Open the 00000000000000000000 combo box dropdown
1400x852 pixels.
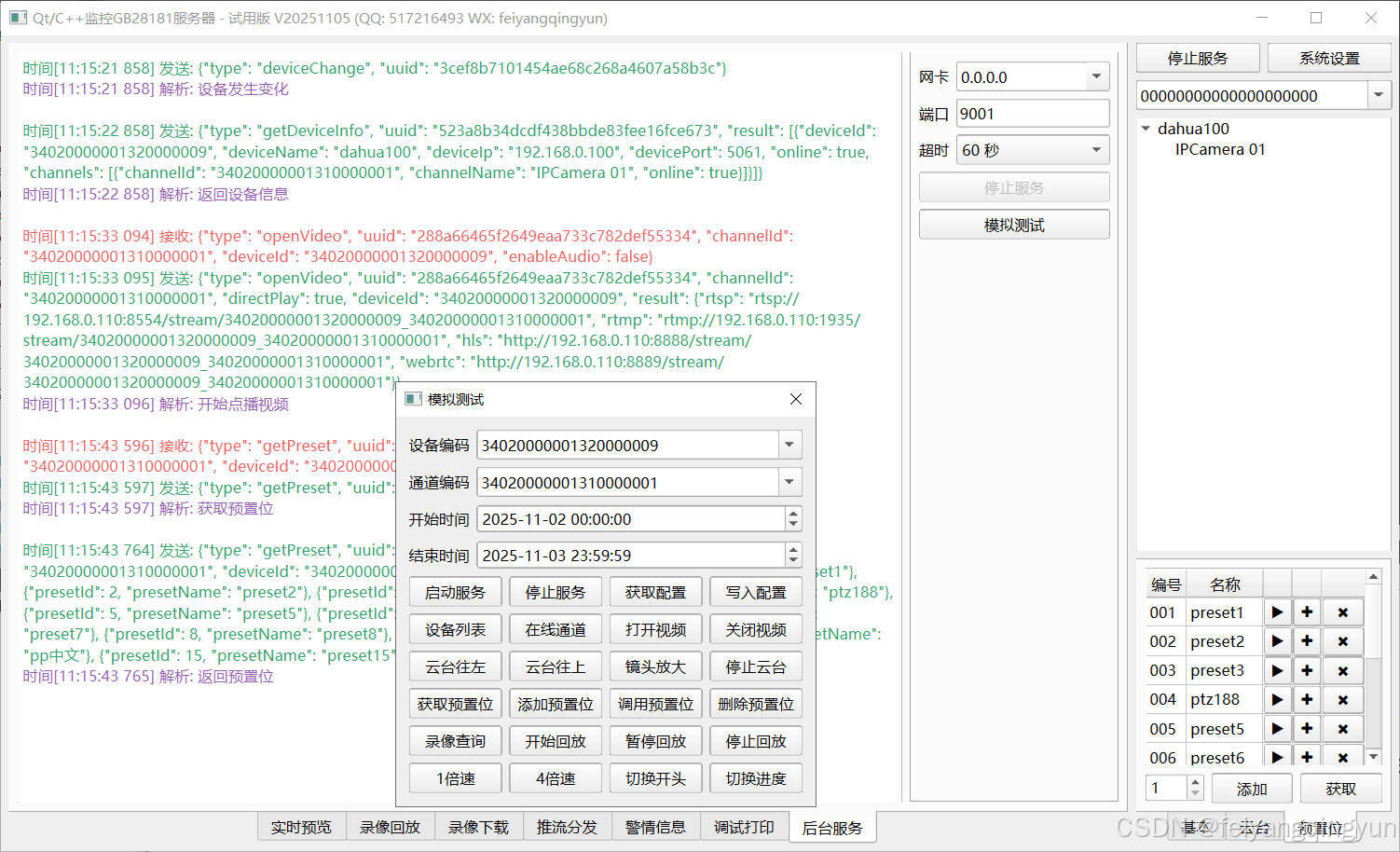tap(1379, 95)
